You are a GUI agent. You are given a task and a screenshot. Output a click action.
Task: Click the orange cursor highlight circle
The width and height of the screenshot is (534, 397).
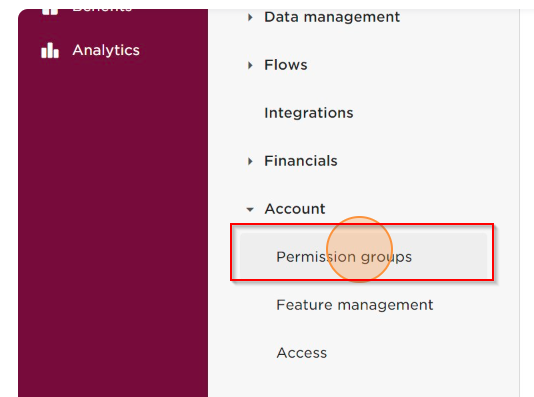point(359,250)
